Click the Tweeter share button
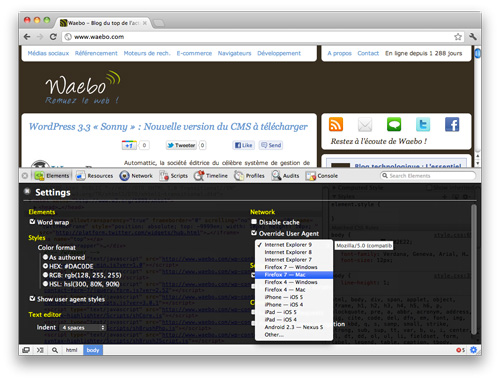The height and width of the screenshot is (381, 500). [181, 145]
